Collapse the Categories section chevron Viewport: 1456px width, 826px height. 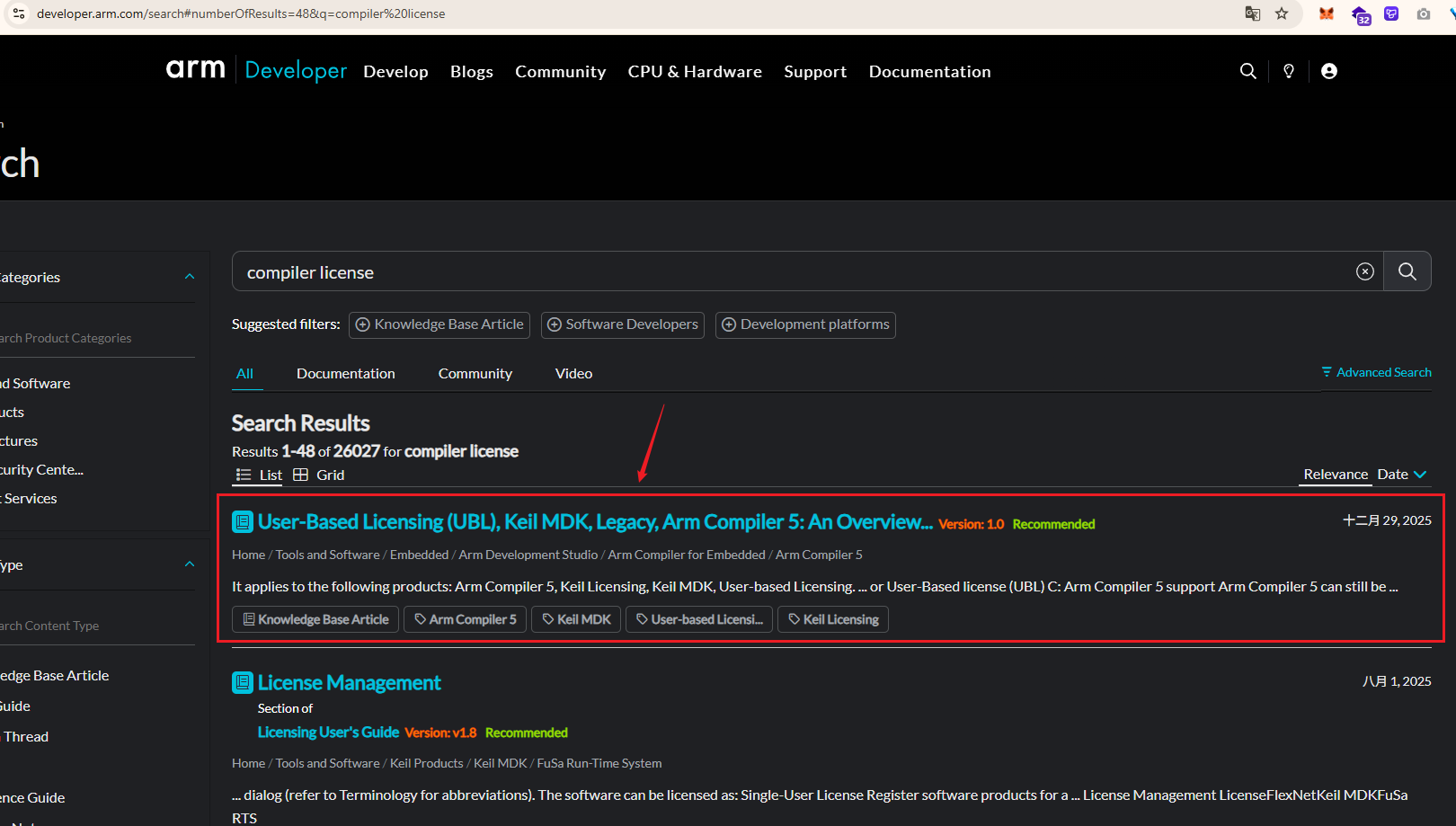[190, 277]
